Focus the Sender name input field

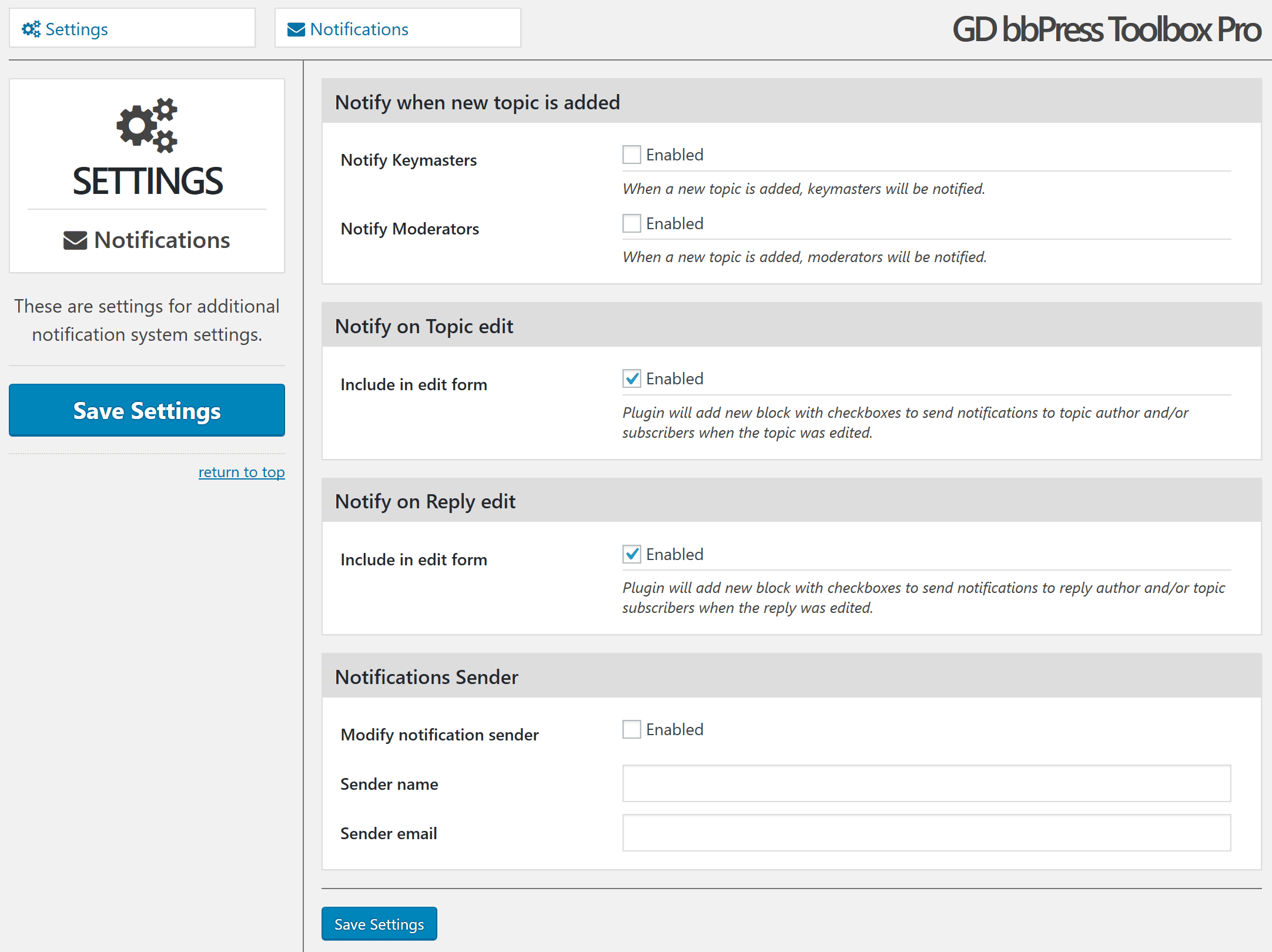pos(927,783)
